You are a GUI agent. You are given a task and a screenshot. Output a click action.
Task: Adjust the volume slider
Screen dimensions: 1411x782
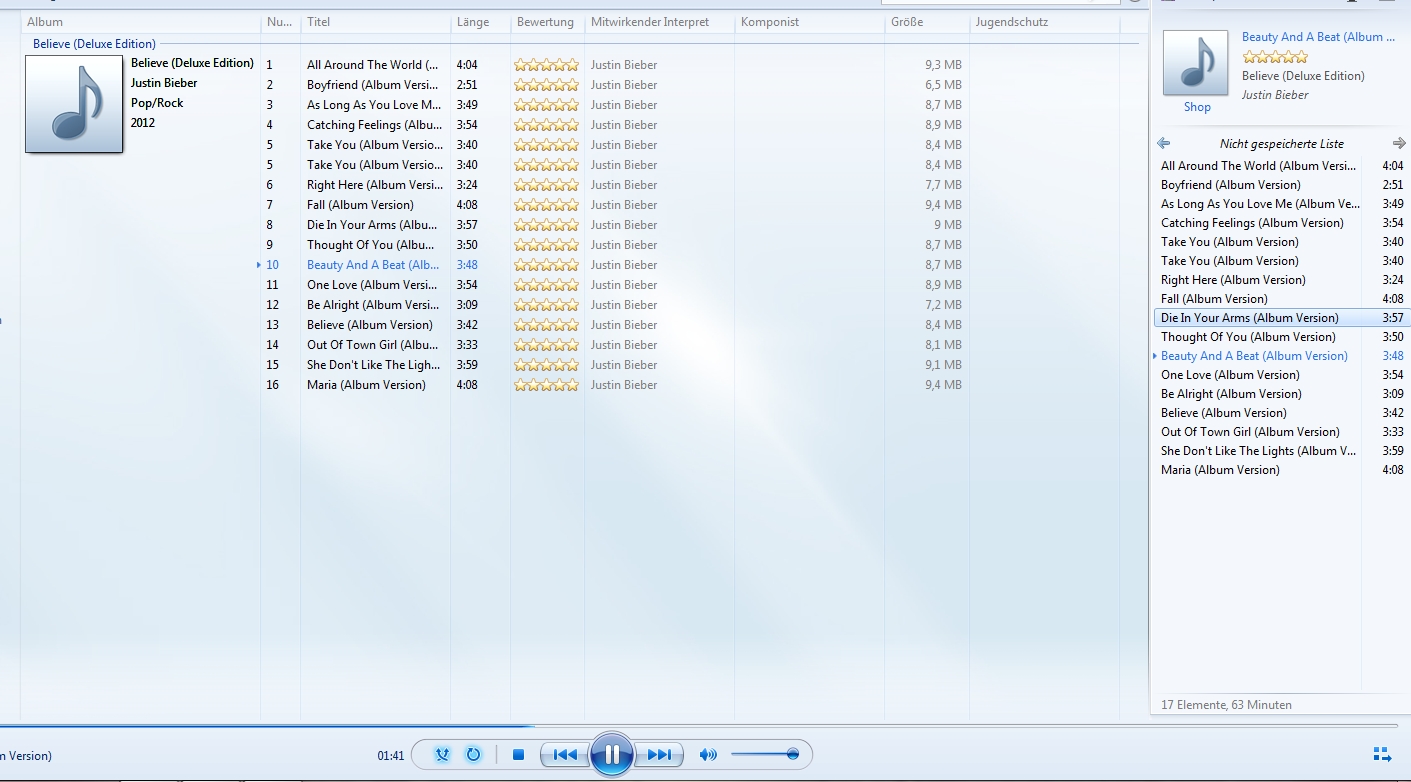pyautogui.click(x=765, y=755)
